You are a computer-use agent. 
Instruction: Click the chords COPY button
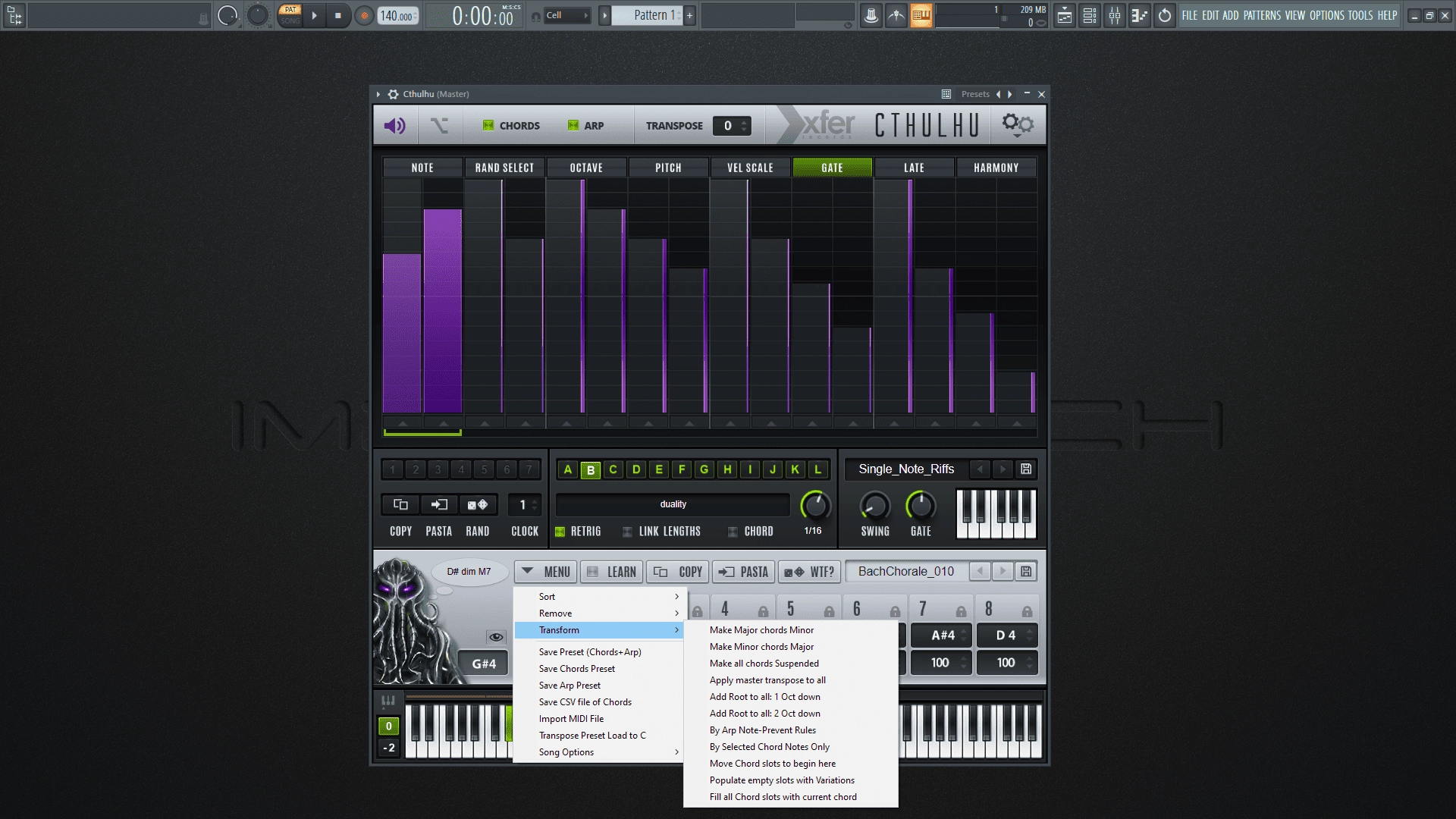678,572
